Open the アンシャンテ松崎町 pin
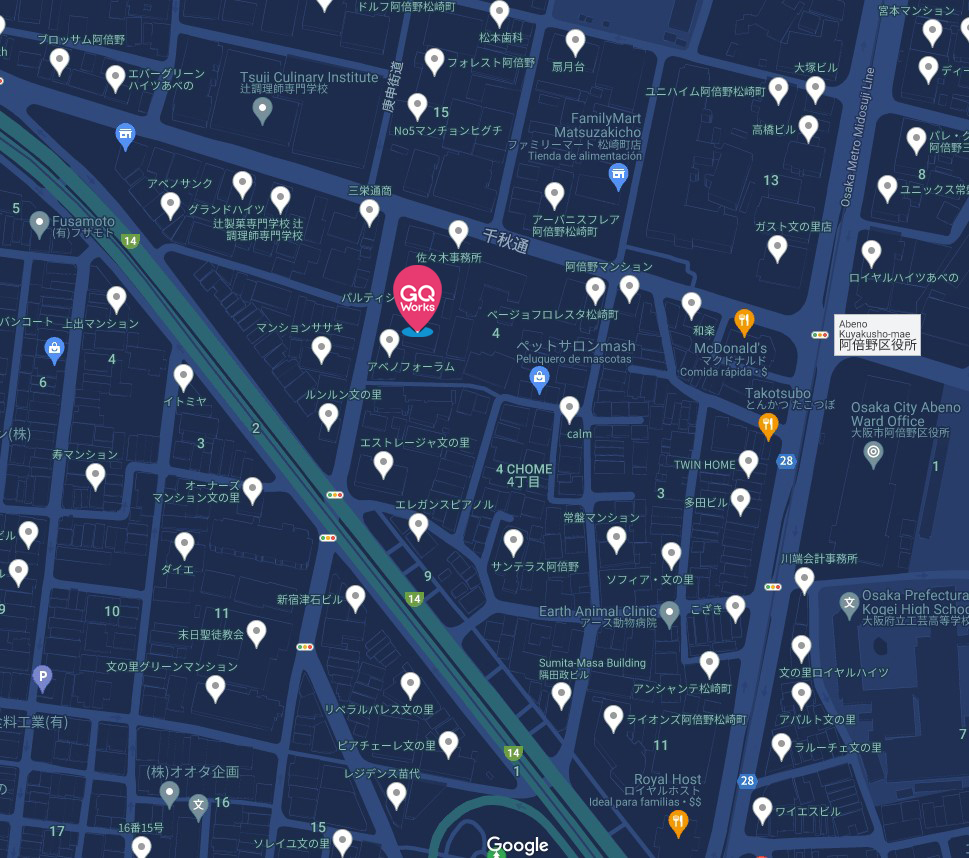Viewport: 969px width, 858px height. point(709,665)
